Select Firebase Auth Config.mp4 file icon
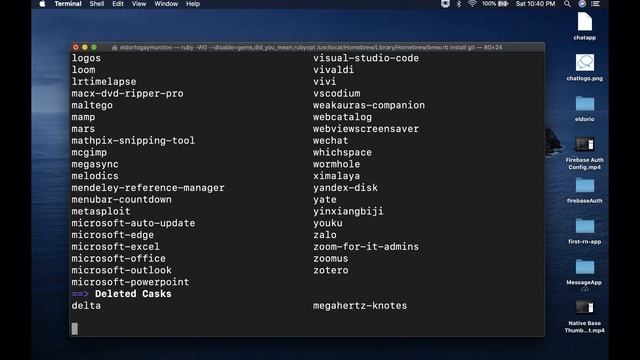Viewport: 640px width, 360px height. tap(584, 144)
